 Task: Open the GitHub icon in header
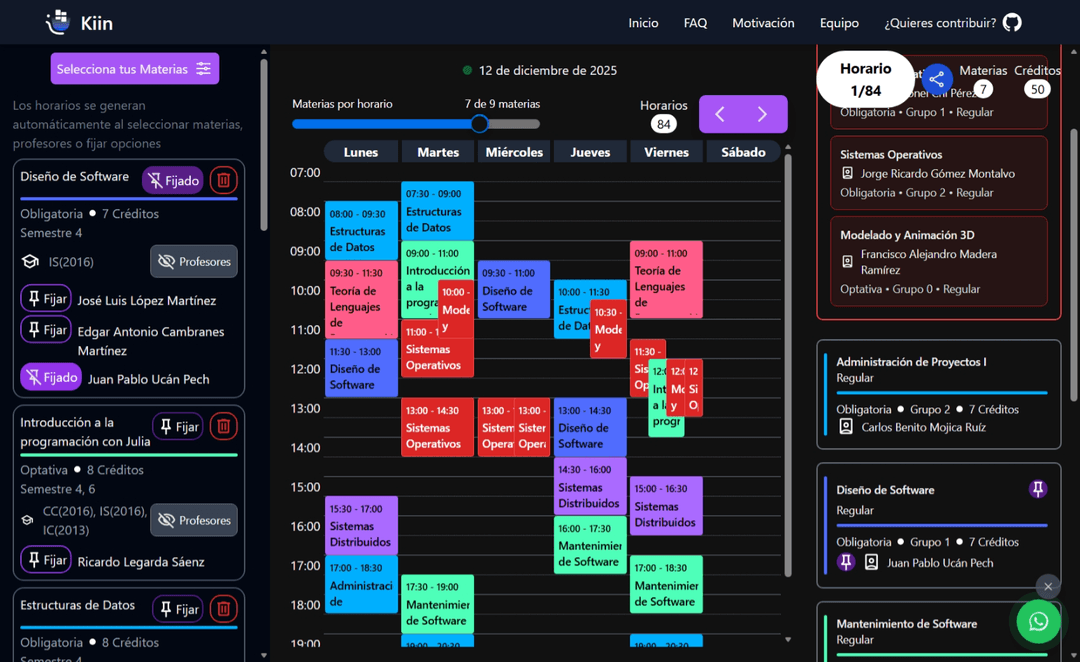tap(1012, 23)
